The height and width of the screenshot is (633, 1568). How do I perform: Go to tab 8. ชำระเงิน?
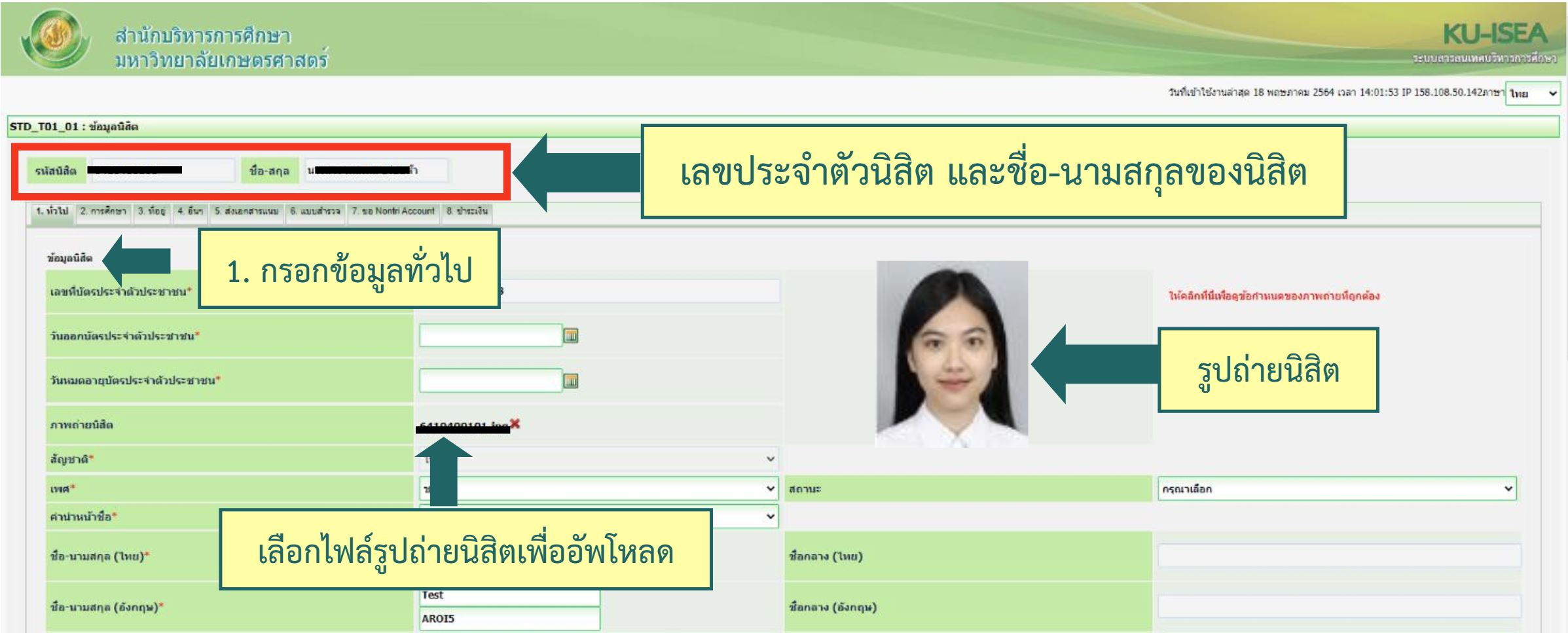coord(467,211)
